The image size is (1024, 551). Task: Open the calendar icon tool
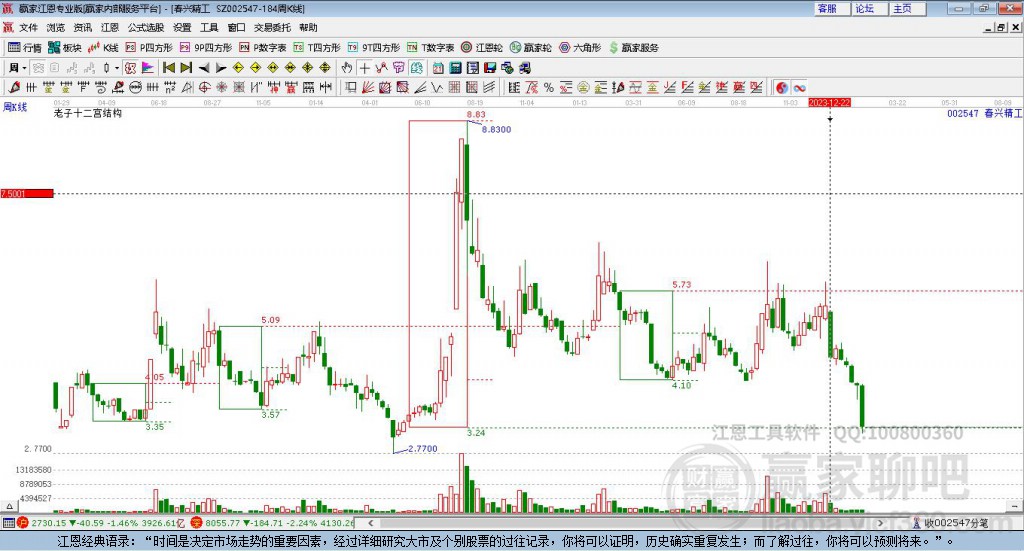438,68
